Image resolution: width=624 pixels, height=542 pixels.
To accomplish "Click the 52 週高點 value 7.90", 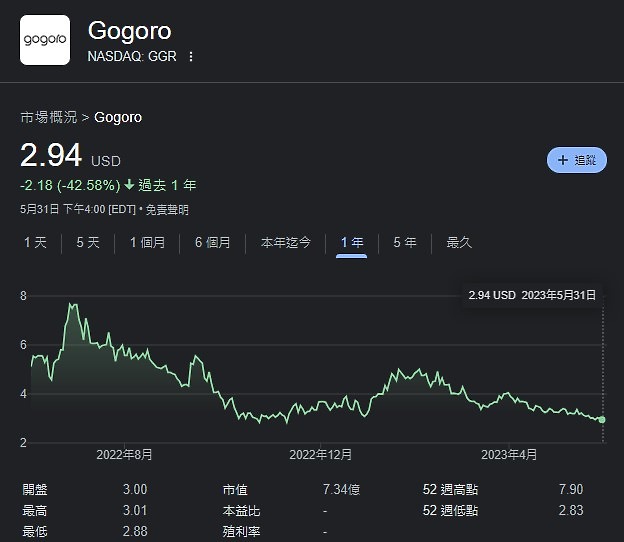I will tap(571, 489).
